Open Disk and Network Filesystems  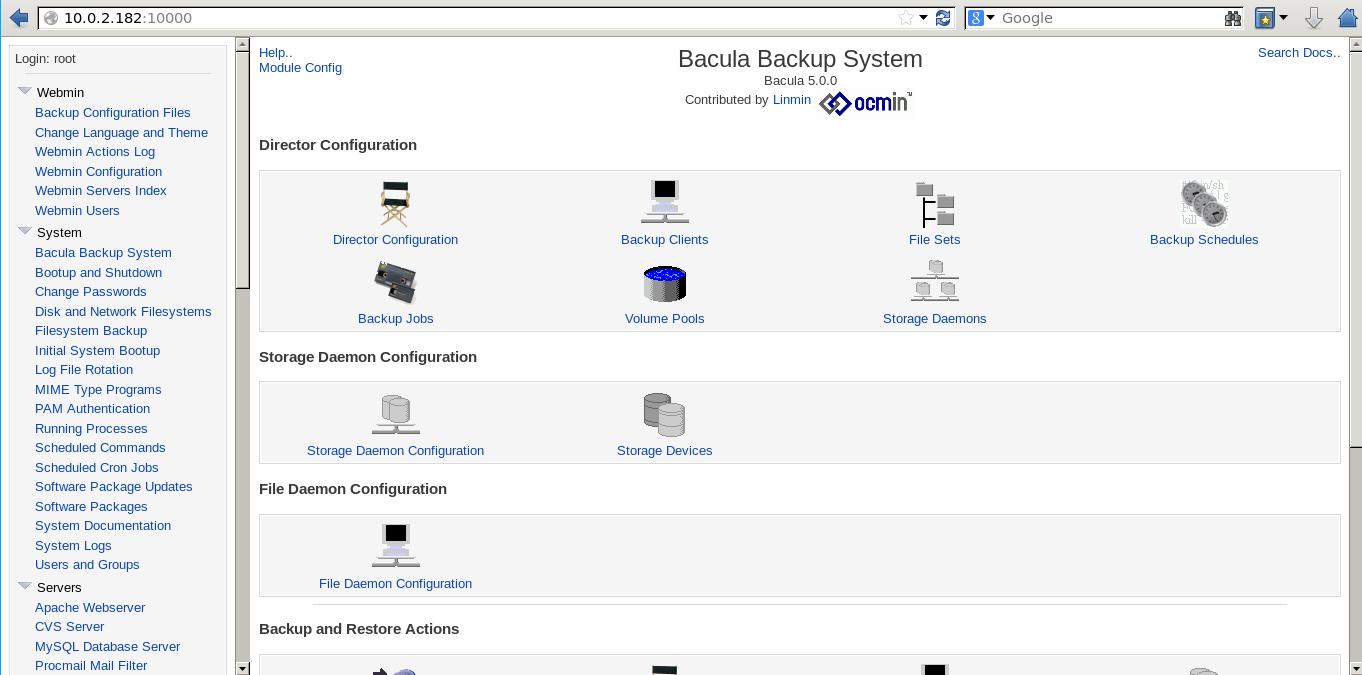coord(123,312)
